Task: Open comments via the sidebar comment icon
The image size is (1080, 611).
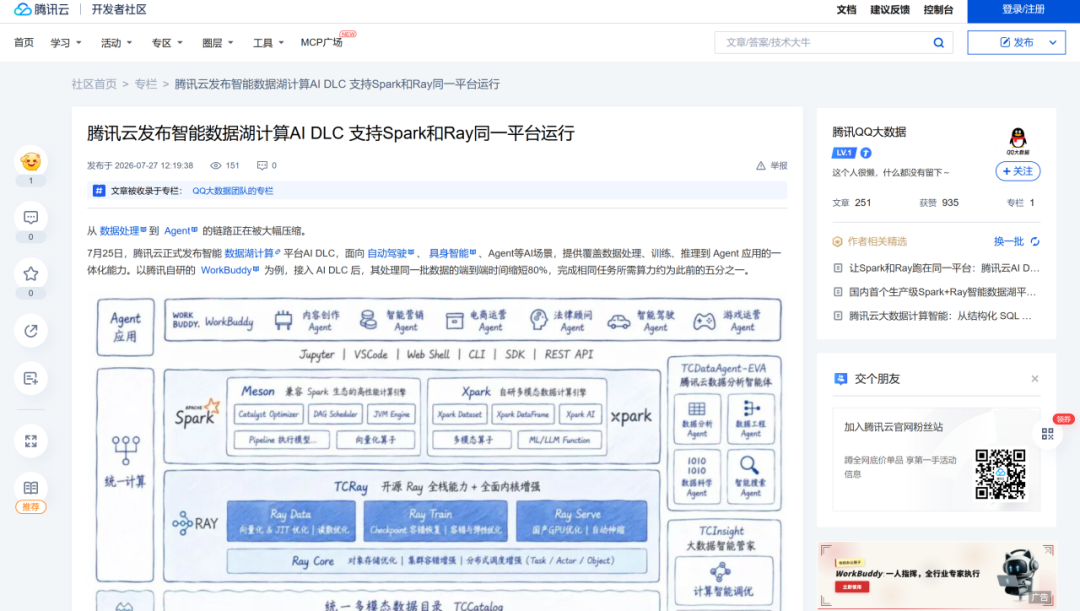Action: 31,218
